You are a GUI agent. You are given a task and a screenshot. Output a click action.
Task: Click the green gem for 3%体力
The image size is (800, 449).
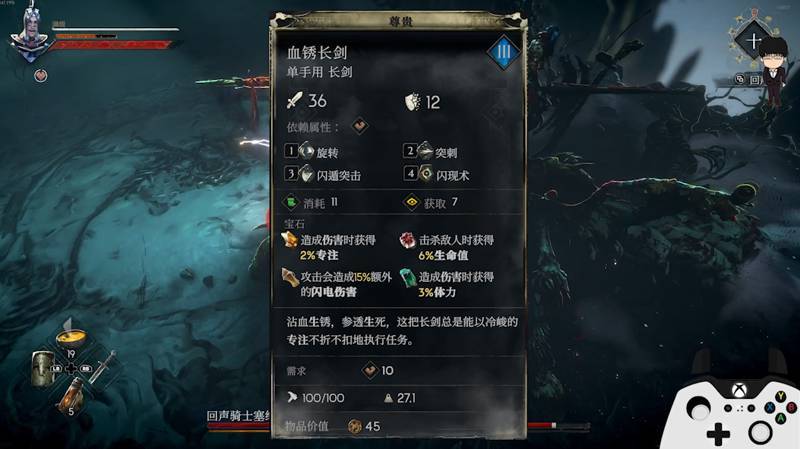click(408, 278)
